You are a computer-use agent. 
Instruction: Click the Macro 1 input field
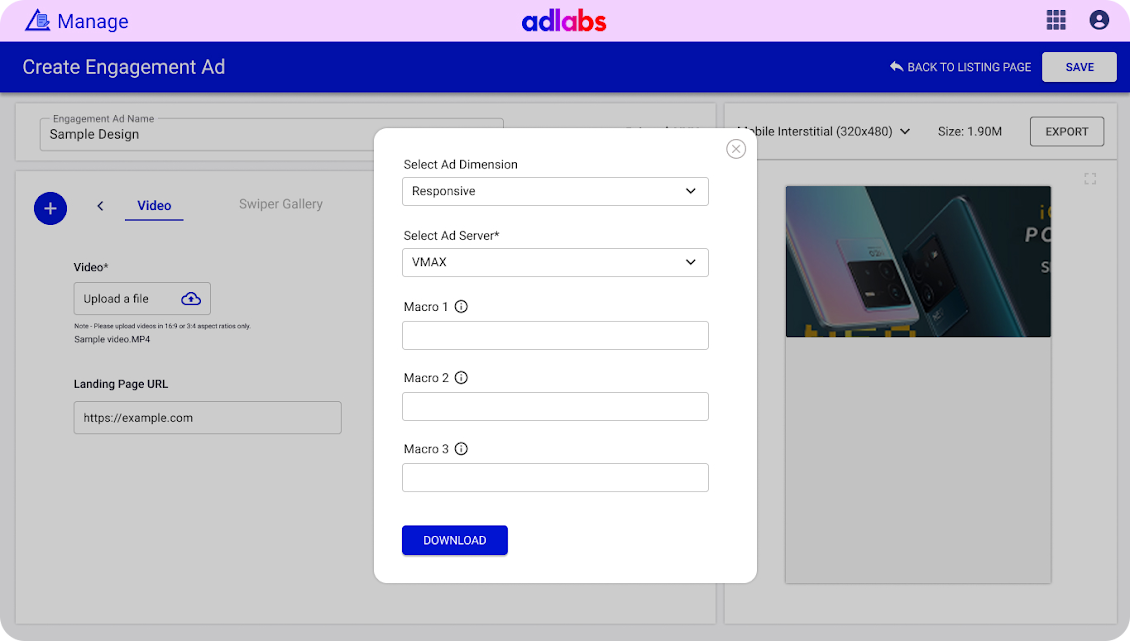coord(555,336)
